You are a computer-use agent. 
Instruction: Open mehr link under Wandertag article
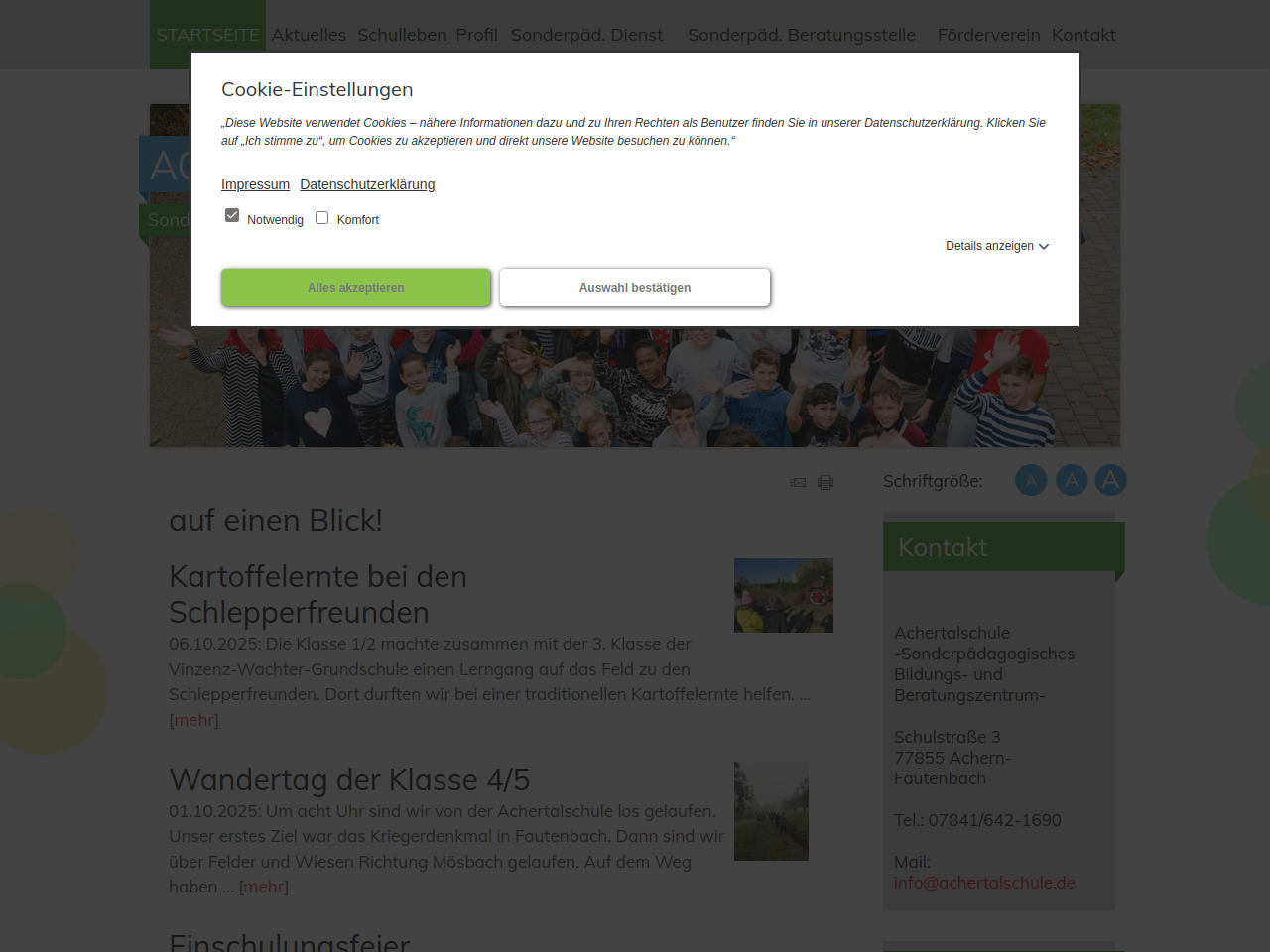pyautogui.click(x=264, y=887)
